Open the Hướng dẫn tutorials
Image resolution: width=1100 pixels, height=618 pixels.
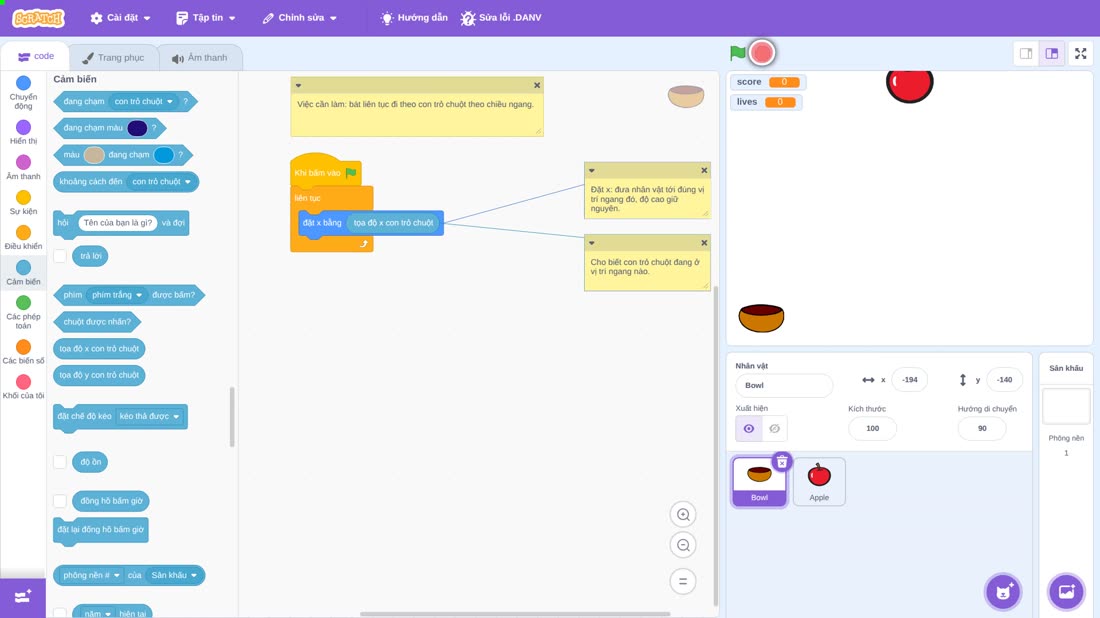point(414,18)
